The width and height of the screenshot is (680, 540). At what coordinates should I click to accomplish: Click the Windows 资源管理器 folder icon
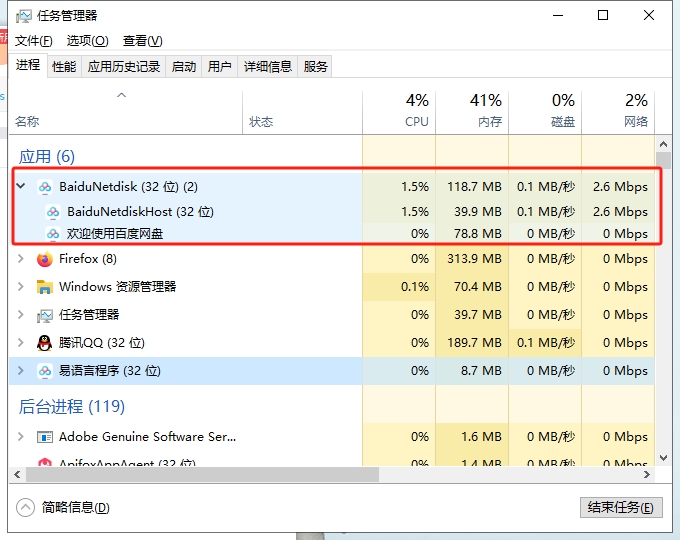44,287
